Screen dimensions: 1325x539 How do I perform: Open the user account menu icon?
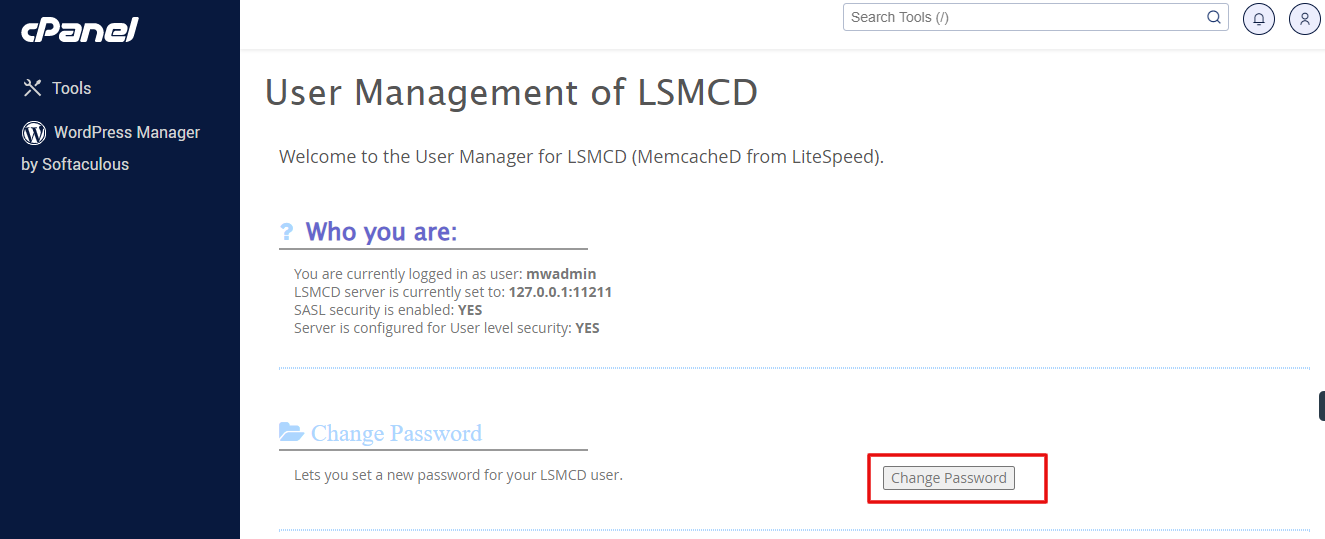1304,19
